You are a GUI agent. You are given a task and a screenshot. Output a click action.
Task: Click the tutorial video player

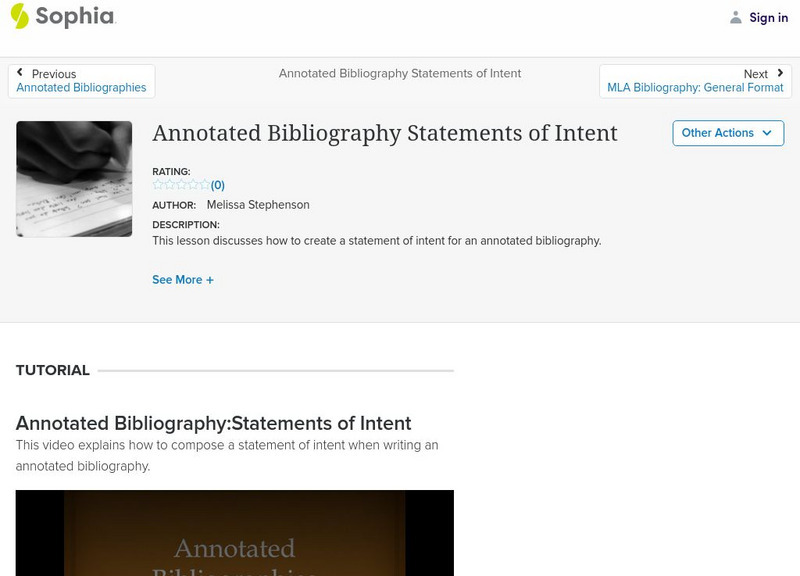[x=235, y=533]
